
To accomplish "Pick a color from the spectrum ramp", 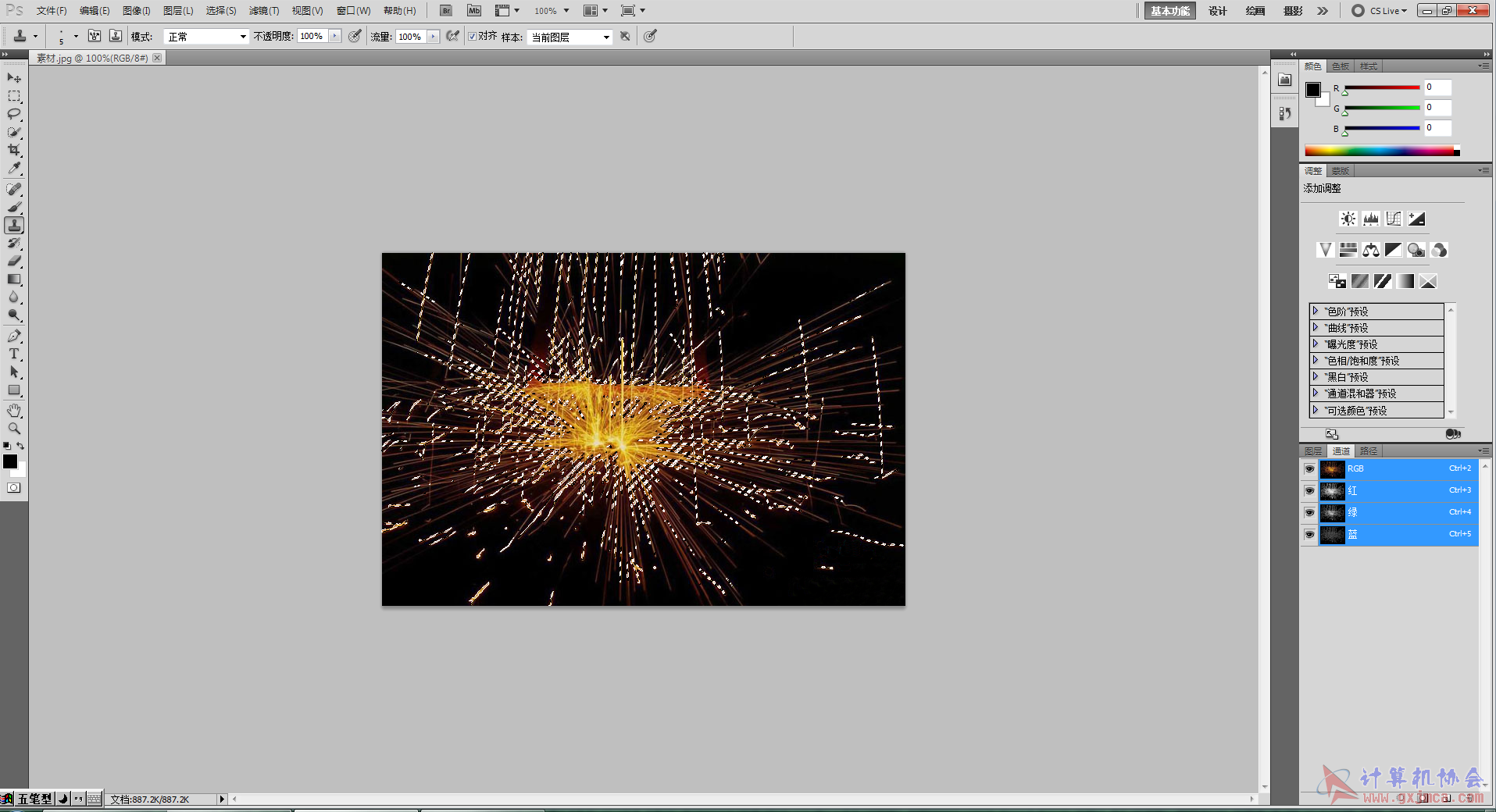I will [1380, 151].
